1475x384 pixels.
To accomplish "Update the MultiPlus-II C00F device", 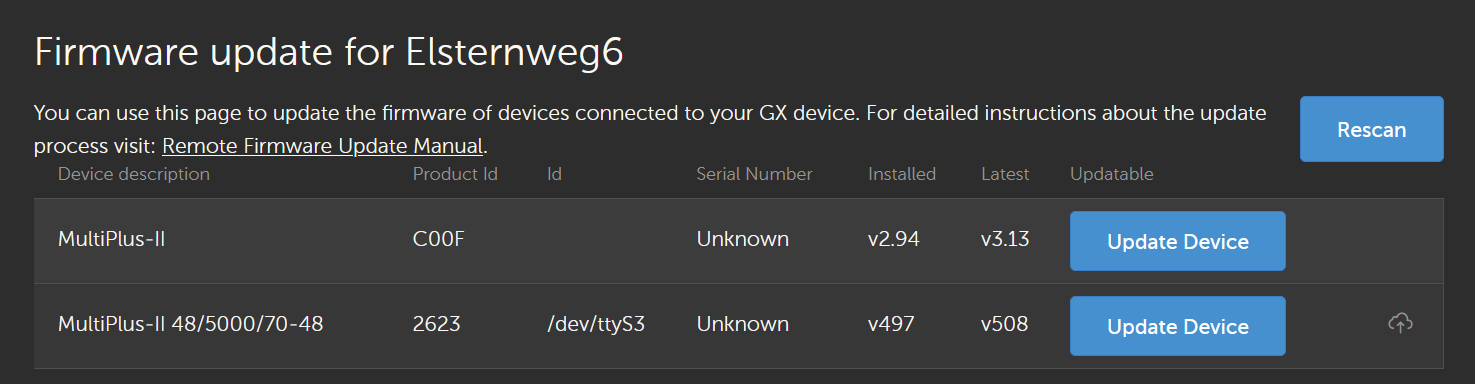I will 1177,241.
